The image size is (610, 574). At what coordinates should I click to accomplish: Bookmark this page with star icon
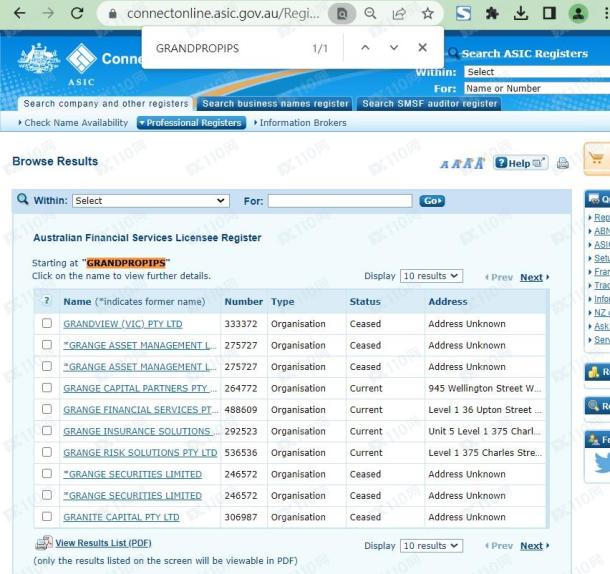428,14
